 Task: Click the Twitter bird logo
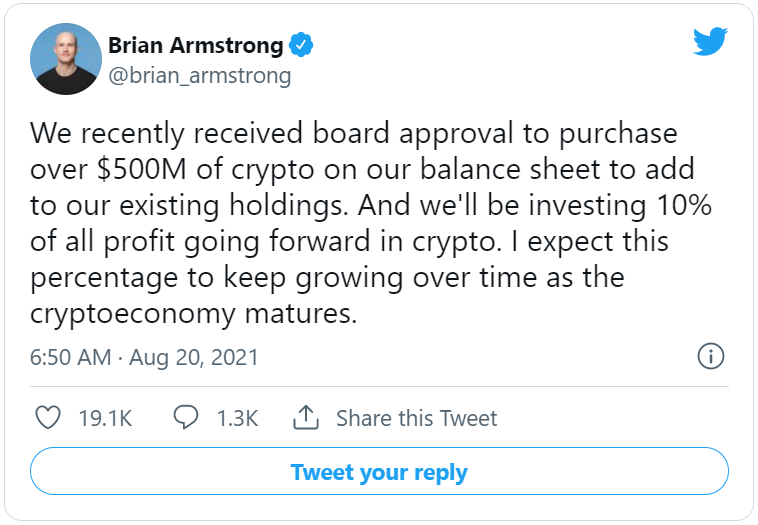click(x=709, y=42)
